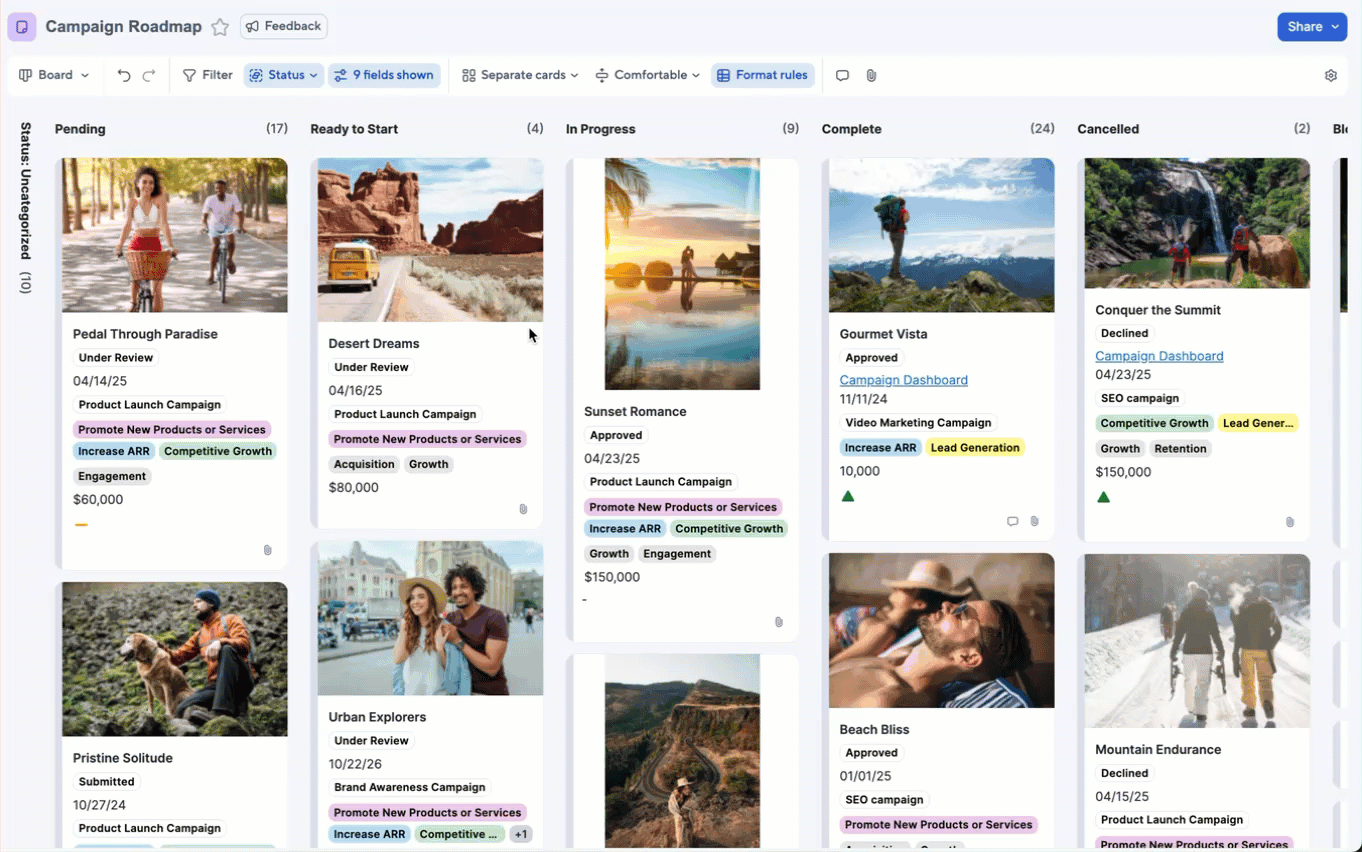The image size is (1362, 852).
Task: Expand the Status: Uncategorized collapsed column
Action: click(26, 208)
